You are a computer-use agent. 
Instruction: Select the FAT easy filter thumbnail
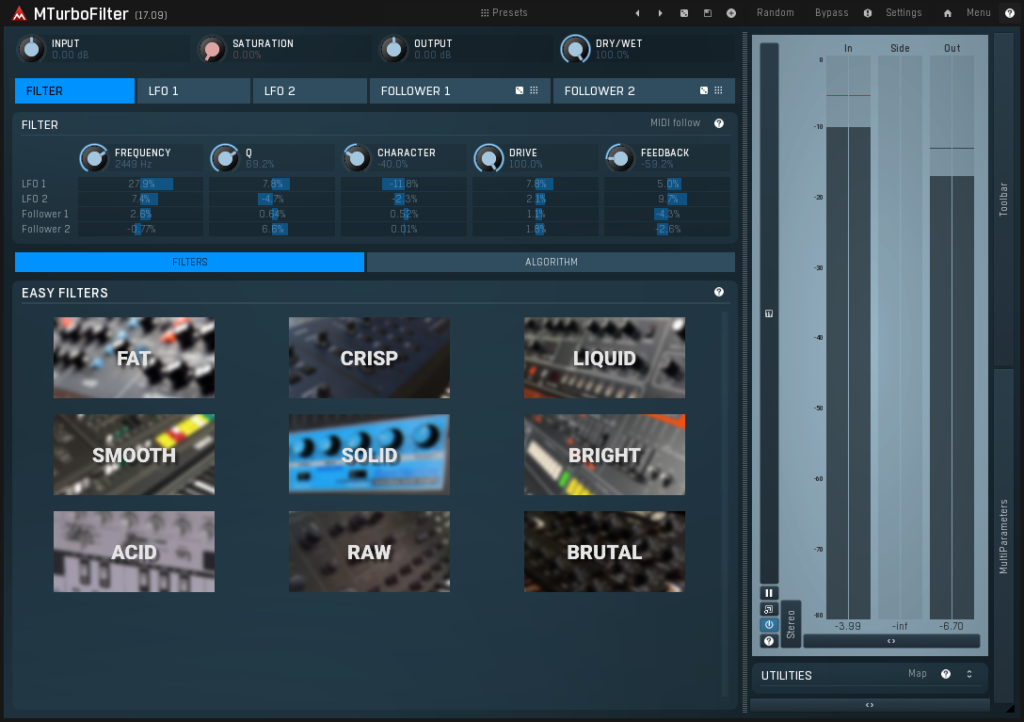tap(134, 358)
